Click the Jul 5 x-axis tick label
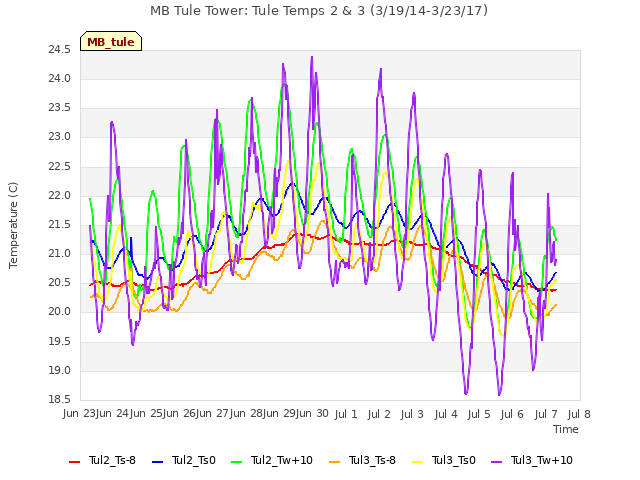 pos(479,414)
